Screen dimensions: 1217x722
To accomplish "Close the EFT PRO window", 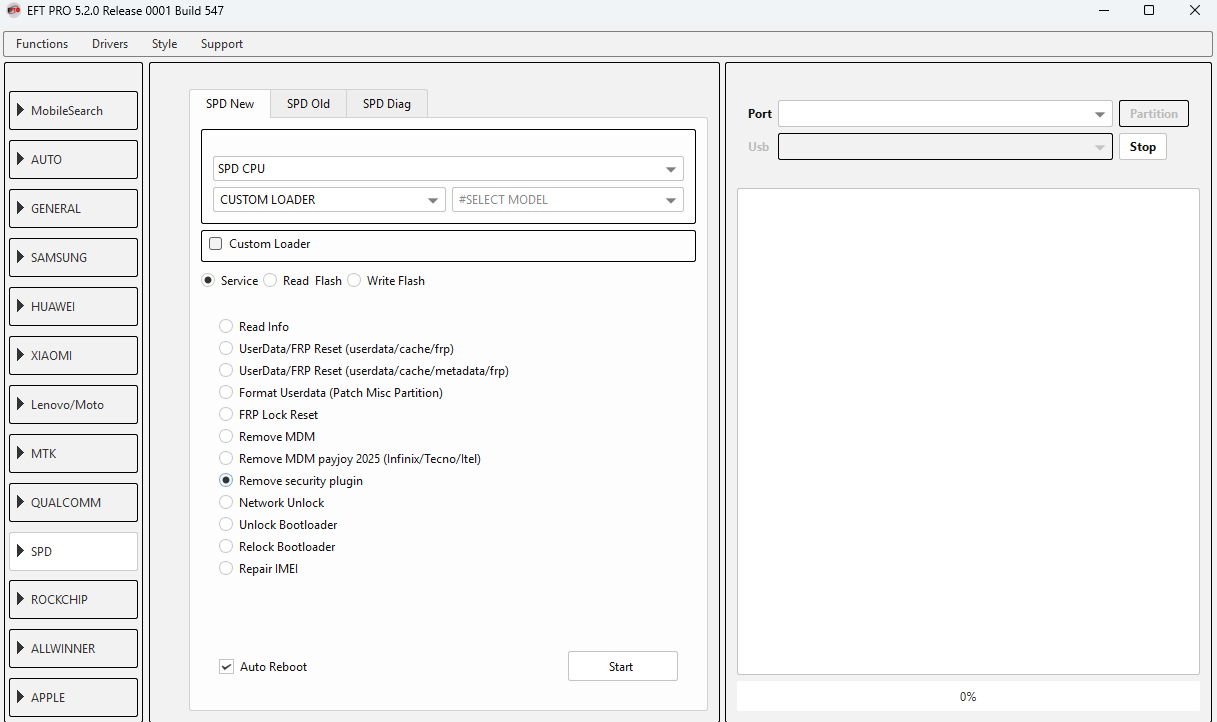I will [1195, 11].
